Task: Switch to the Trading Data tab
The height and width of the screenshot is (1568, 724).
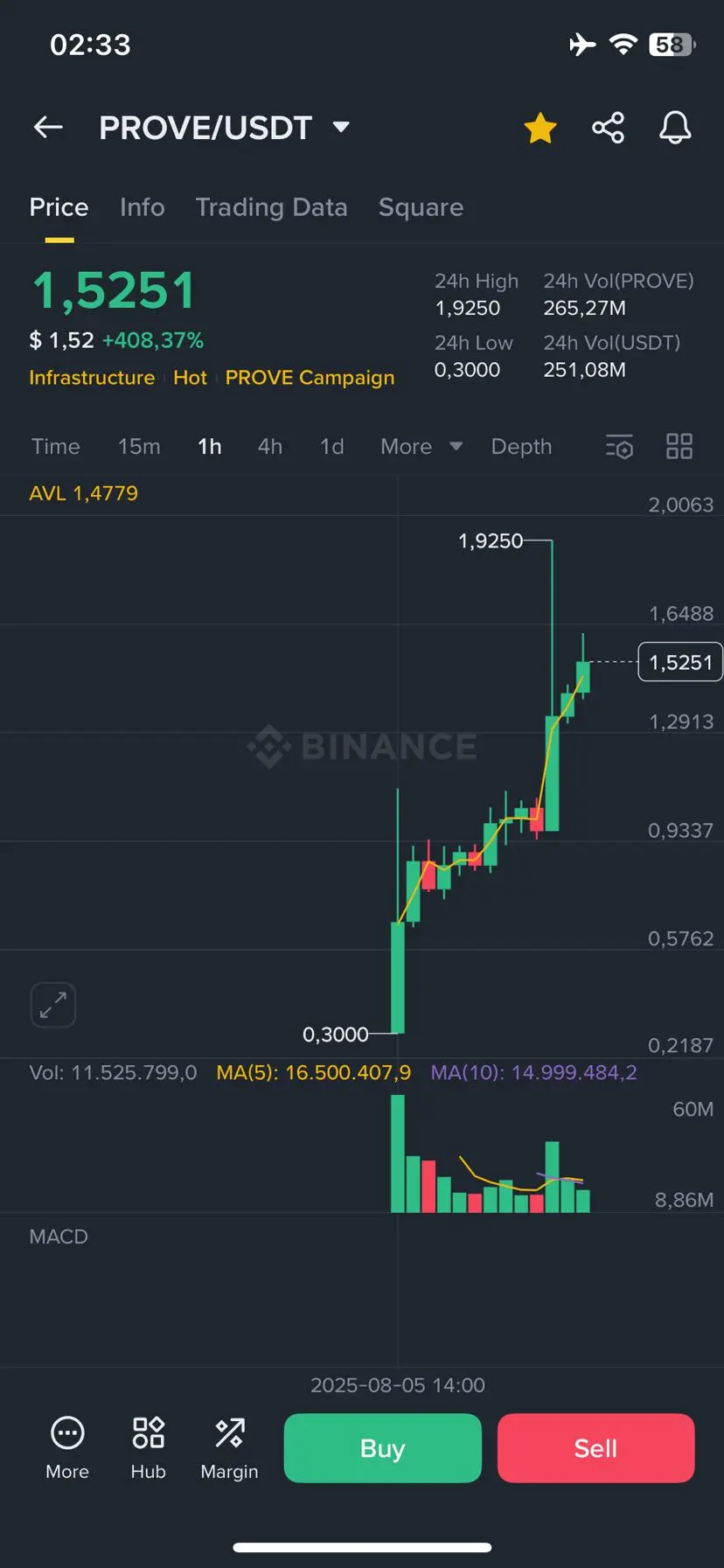Action: coord(271,207)
